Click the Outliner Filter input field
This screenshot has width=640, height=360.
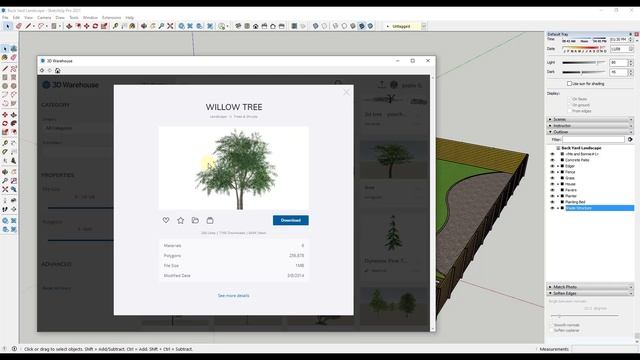tap(593, 140)
